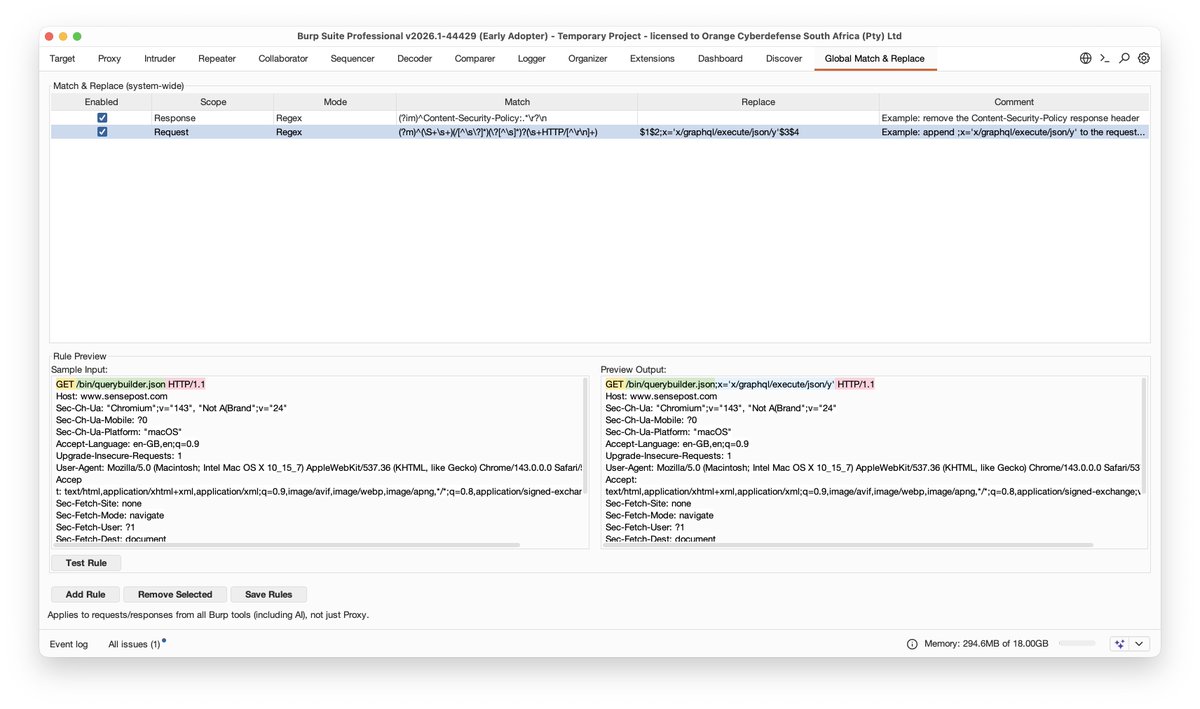Sort by the Comment column header
Viewport: 1200px width, 709px height.
tap(1014, 102)
